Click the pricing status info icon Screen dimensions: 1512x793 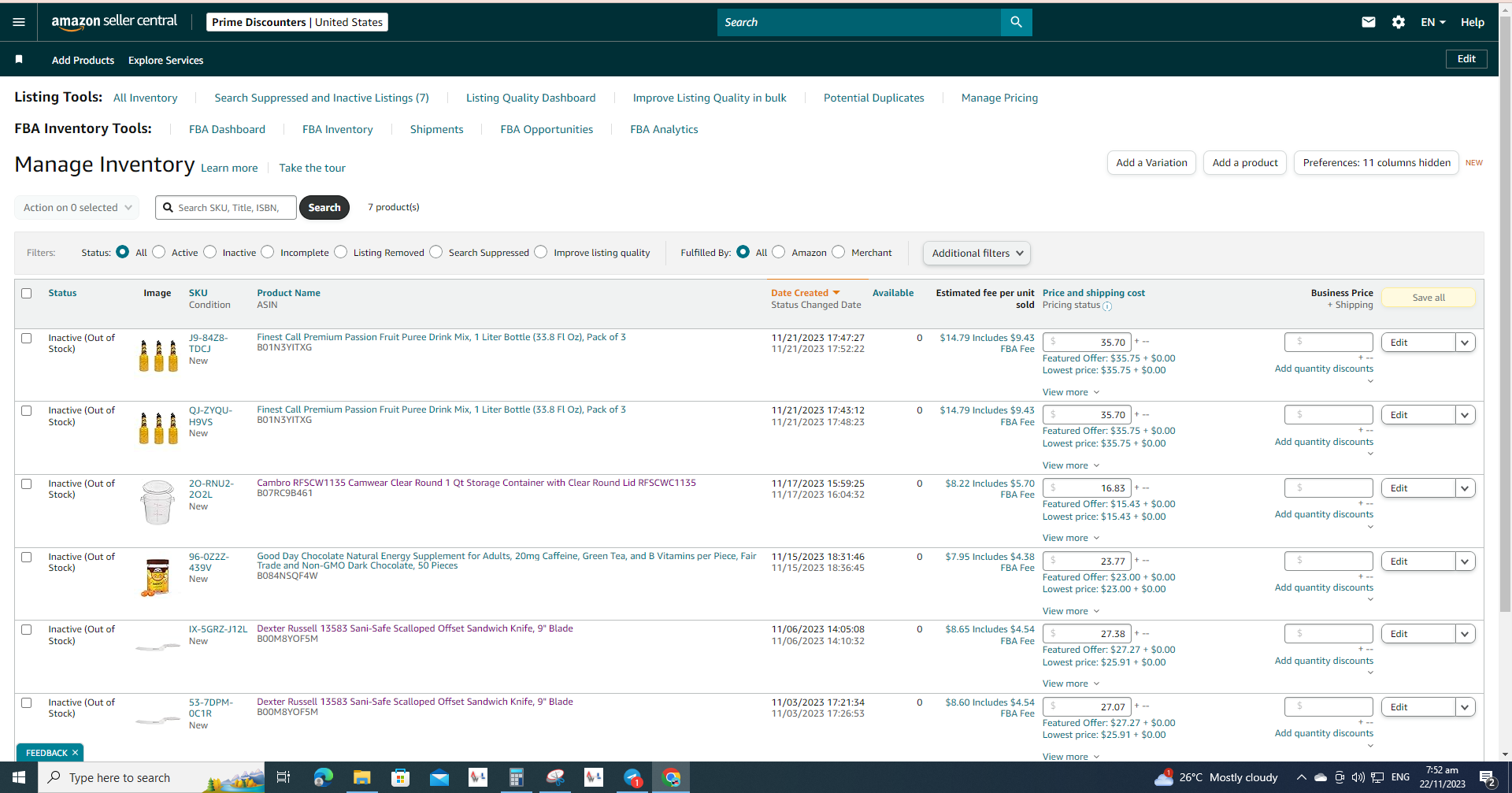[1107, 306]
